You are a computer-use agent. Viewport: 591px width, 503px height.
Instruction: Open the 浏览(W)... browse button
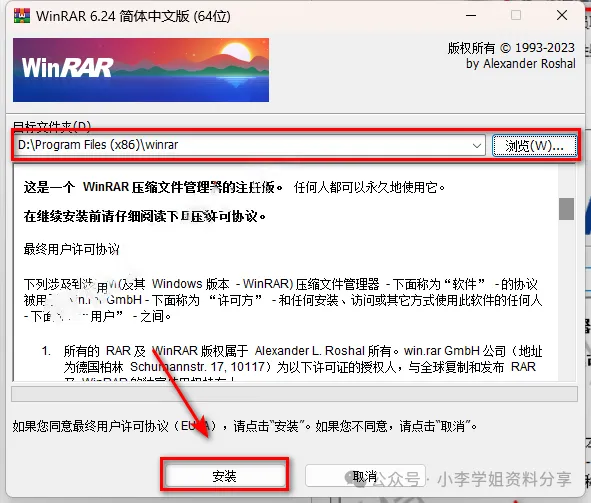(x=534, y=145)
